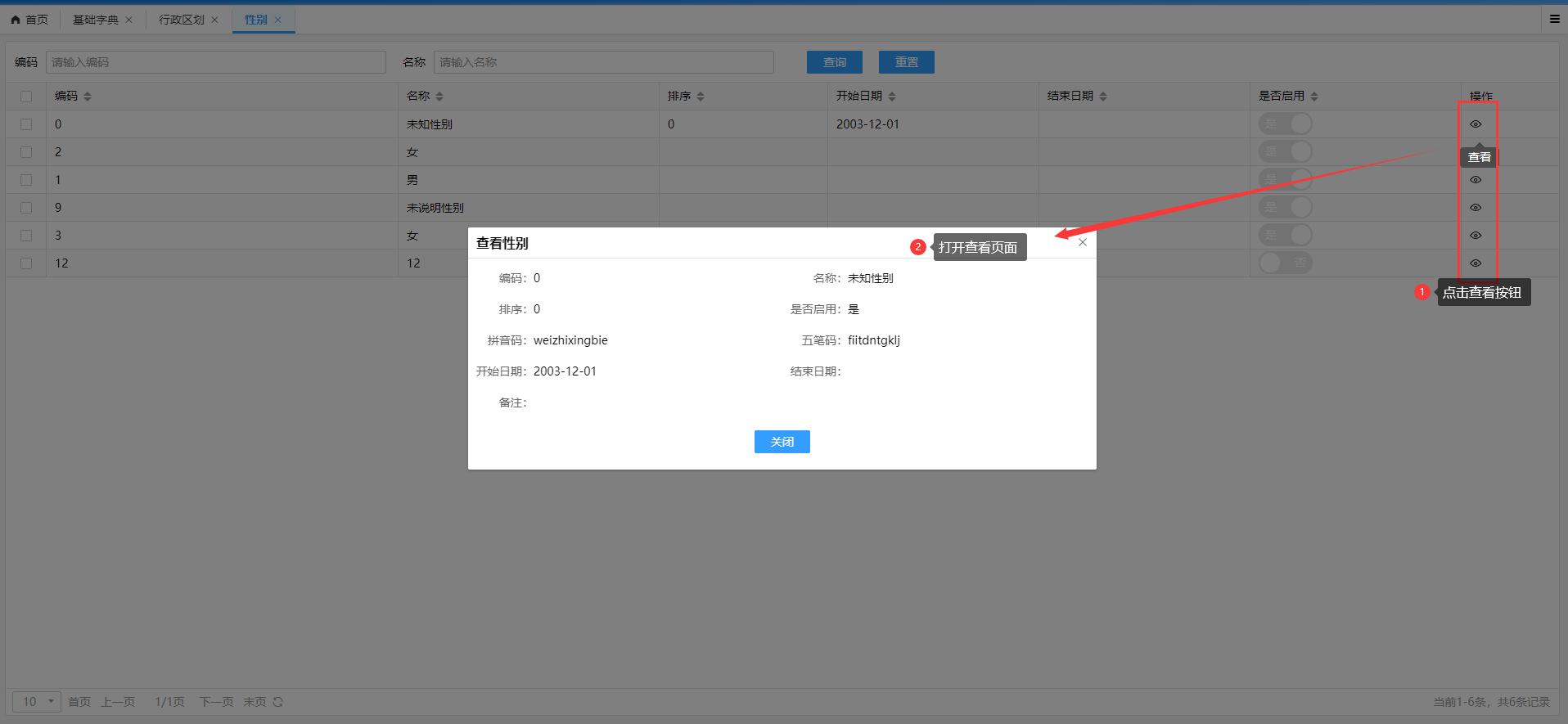
Task: Click the 查询 search button
Action: (834, 62)
